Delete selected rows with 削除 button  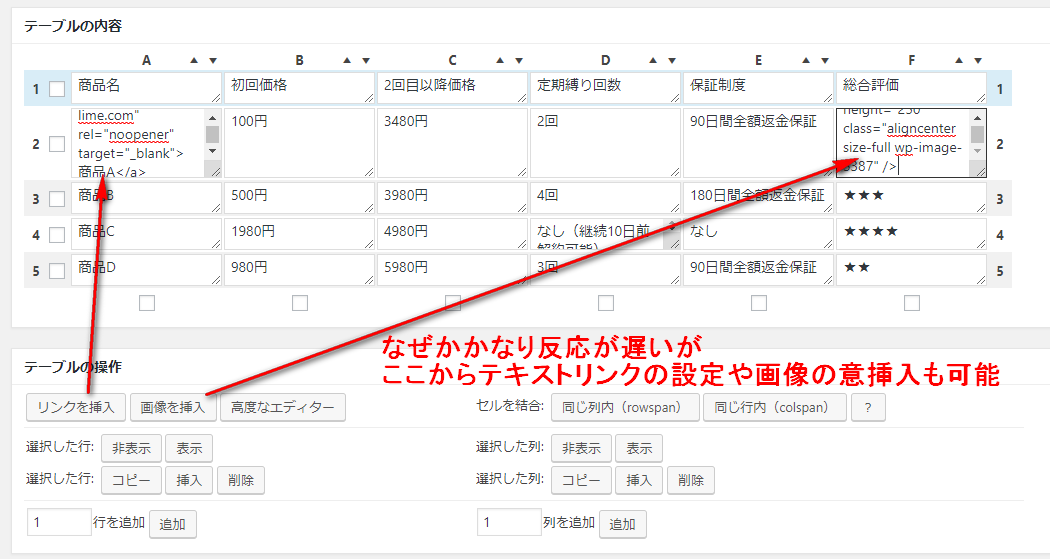(x=240, y=481)
